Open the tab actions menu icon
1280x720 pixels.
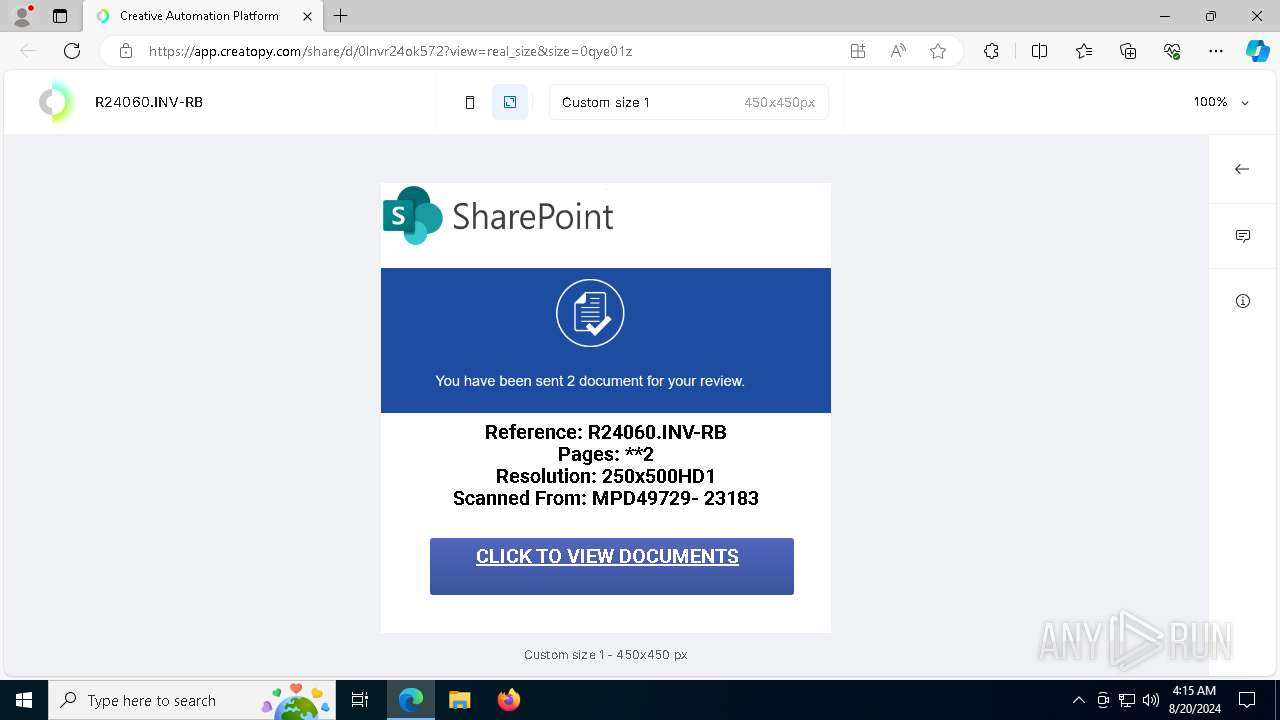pos(60,16)
